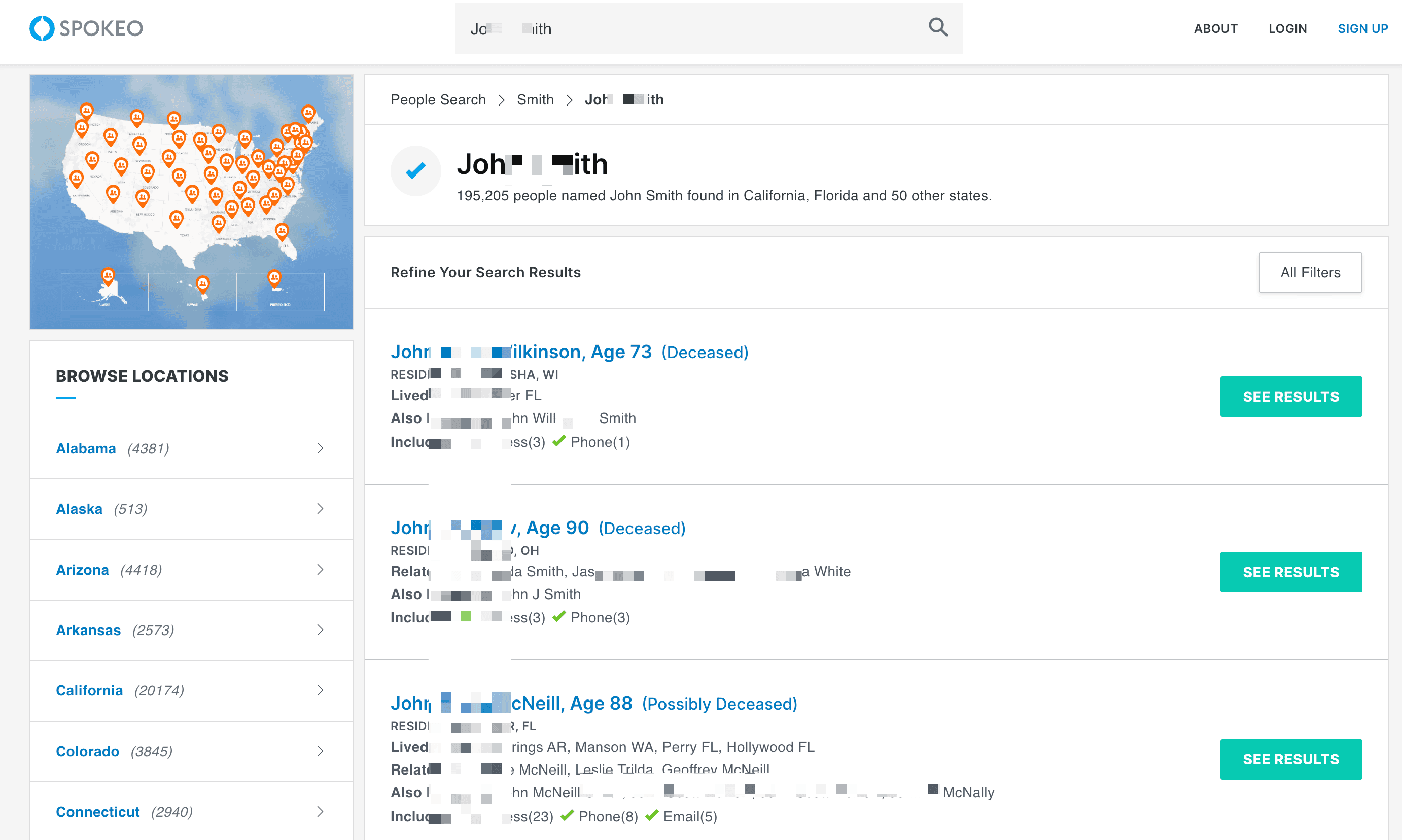Click the Smith breadcrumb link
Viewport: 1402px width, 840px height.
pos(535,99)
